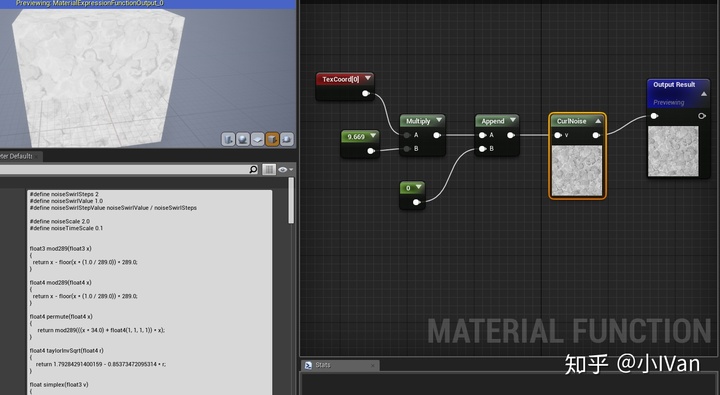This screenshot has width=720, height=395.
Task: Expand the TexCoord[0] node arrow
Action: (x=368, y=79)
